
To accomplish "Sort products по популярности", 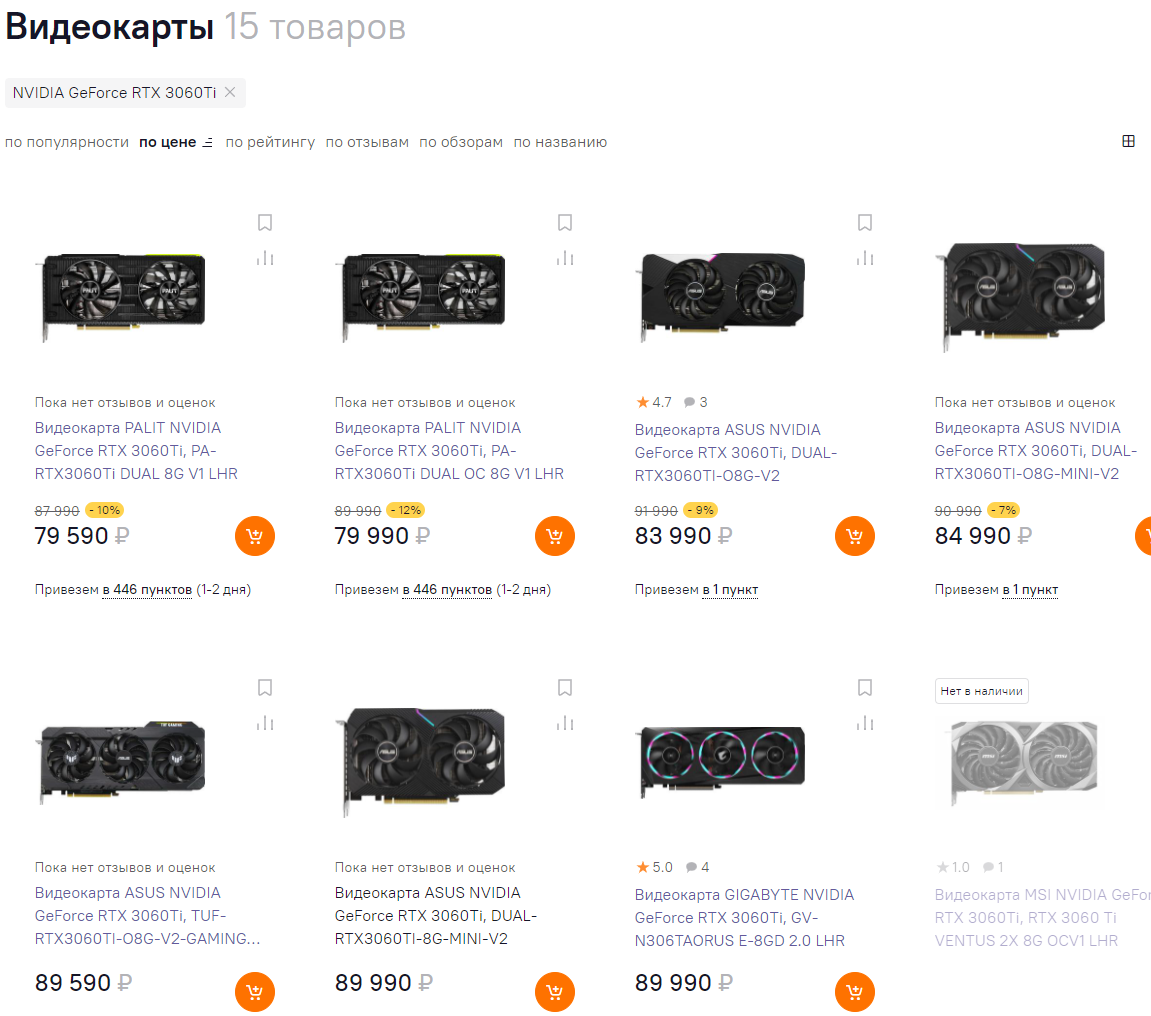I will point(67,142).
